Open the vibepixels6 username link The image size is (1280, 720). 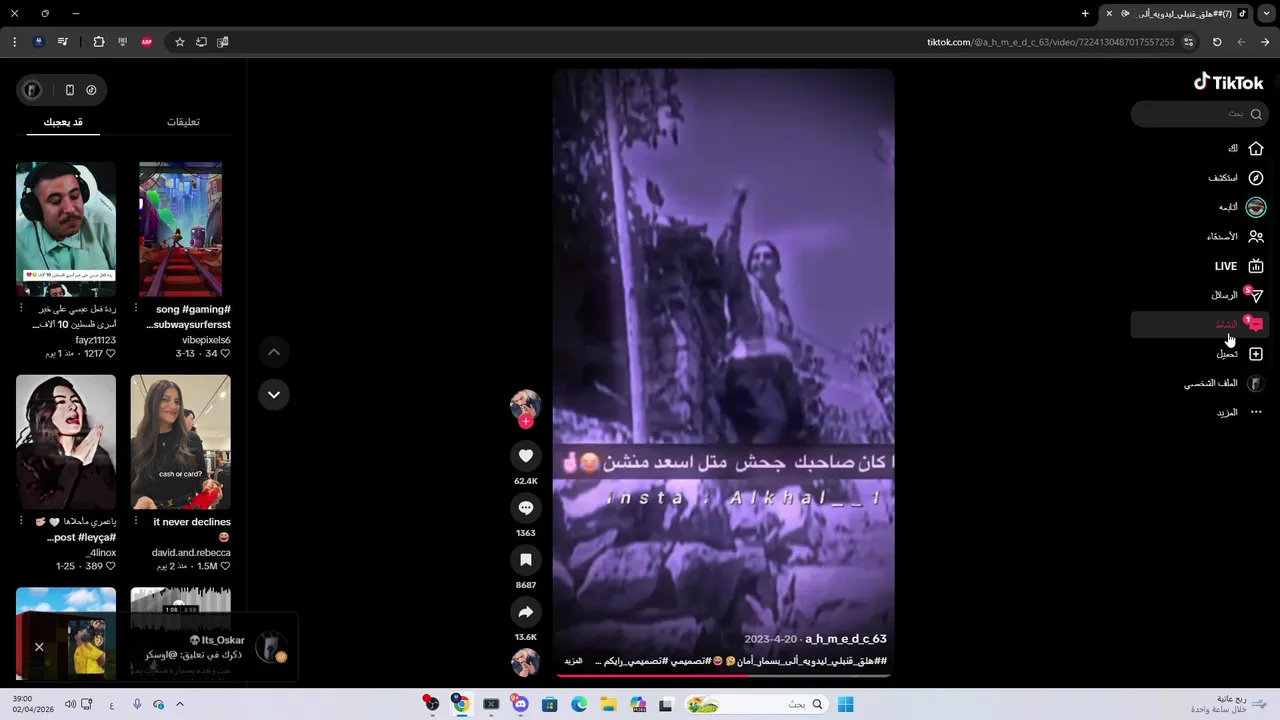(x=206, y=340)
